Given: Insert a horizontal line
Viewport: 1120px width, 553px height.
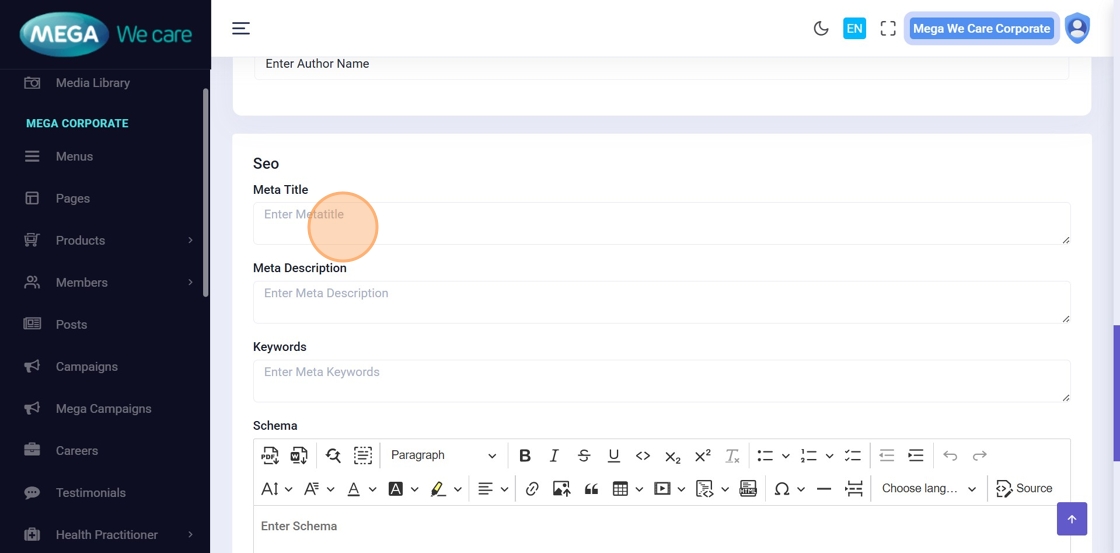Looking at the screenshot, I should pos(824,489).
